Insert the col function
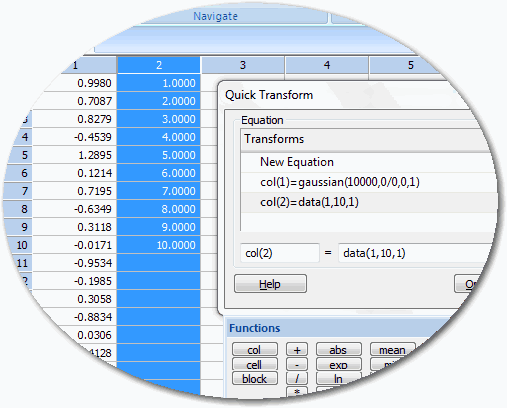The image size is (507, 408). click(255, 350)
